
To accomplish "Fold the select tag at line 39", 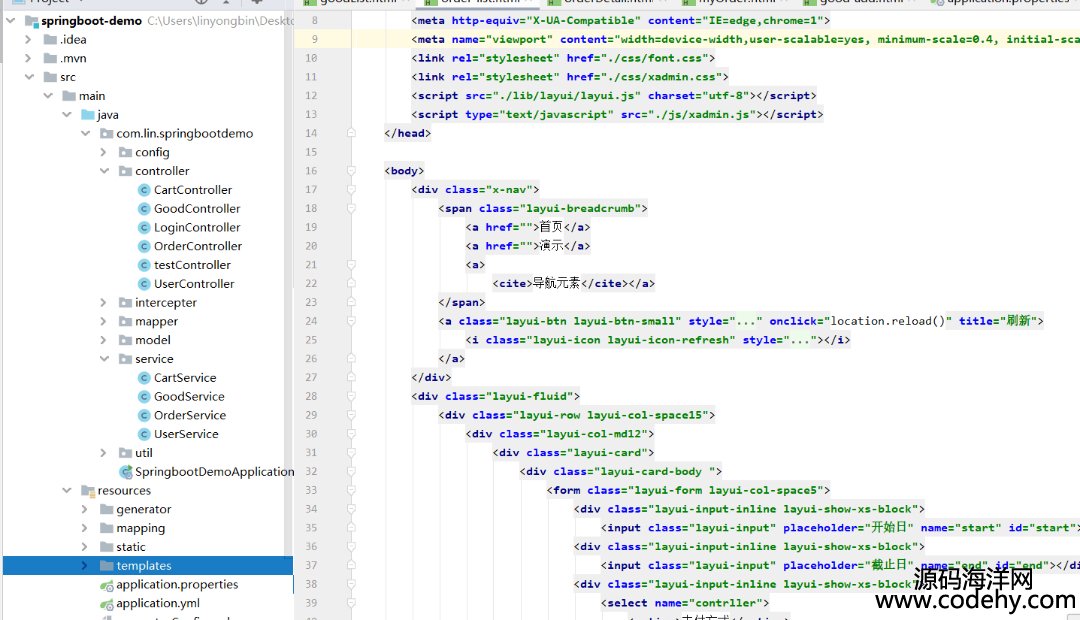I will pos(351,603).
